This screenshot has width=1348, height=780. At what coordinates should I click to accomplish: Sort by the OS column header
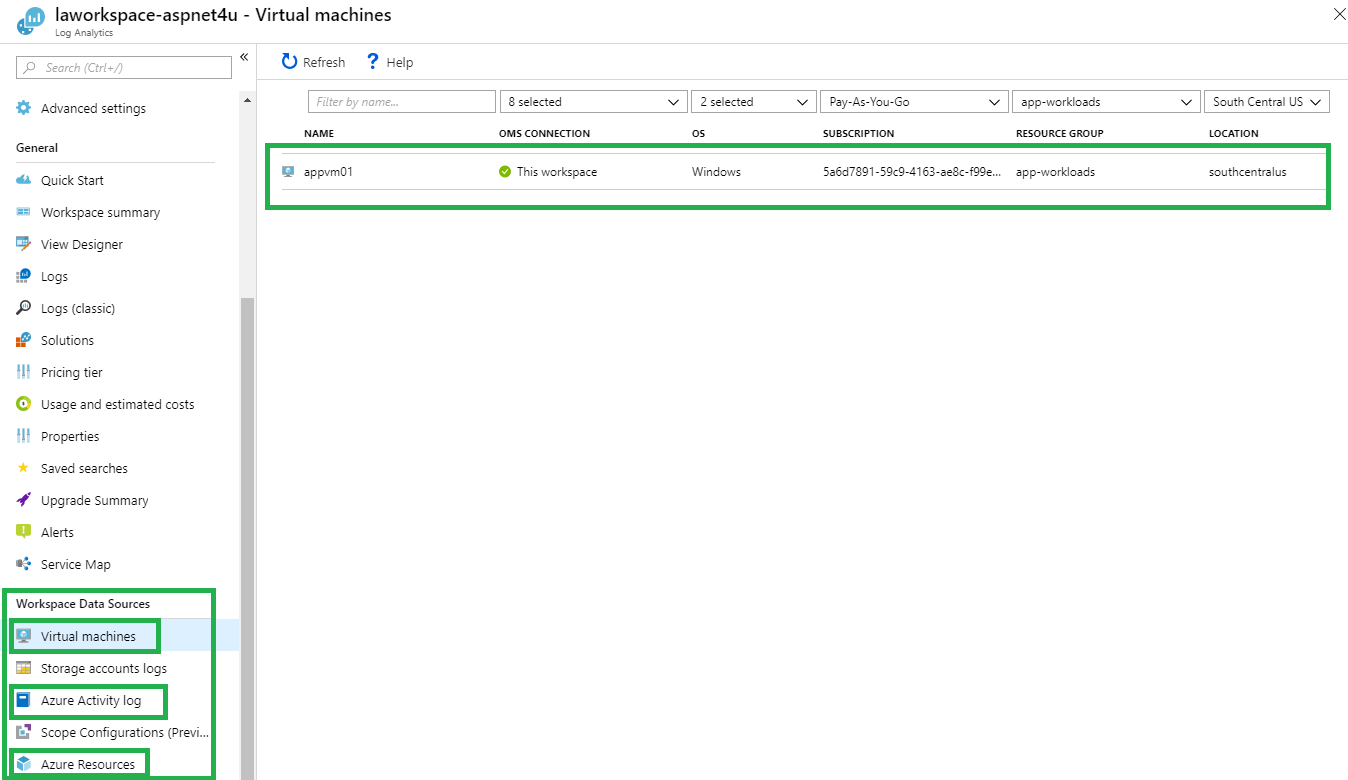click(698, 133)
